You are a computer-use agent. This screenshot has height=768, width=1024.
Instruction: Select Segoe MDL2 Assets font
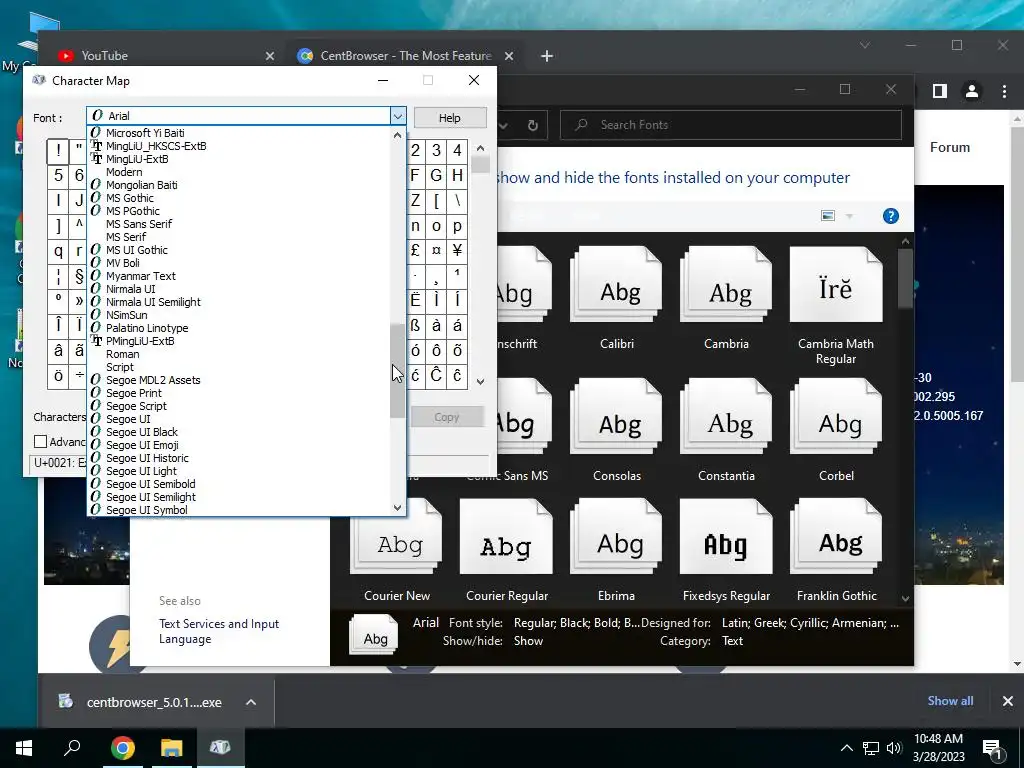point(153,379)
